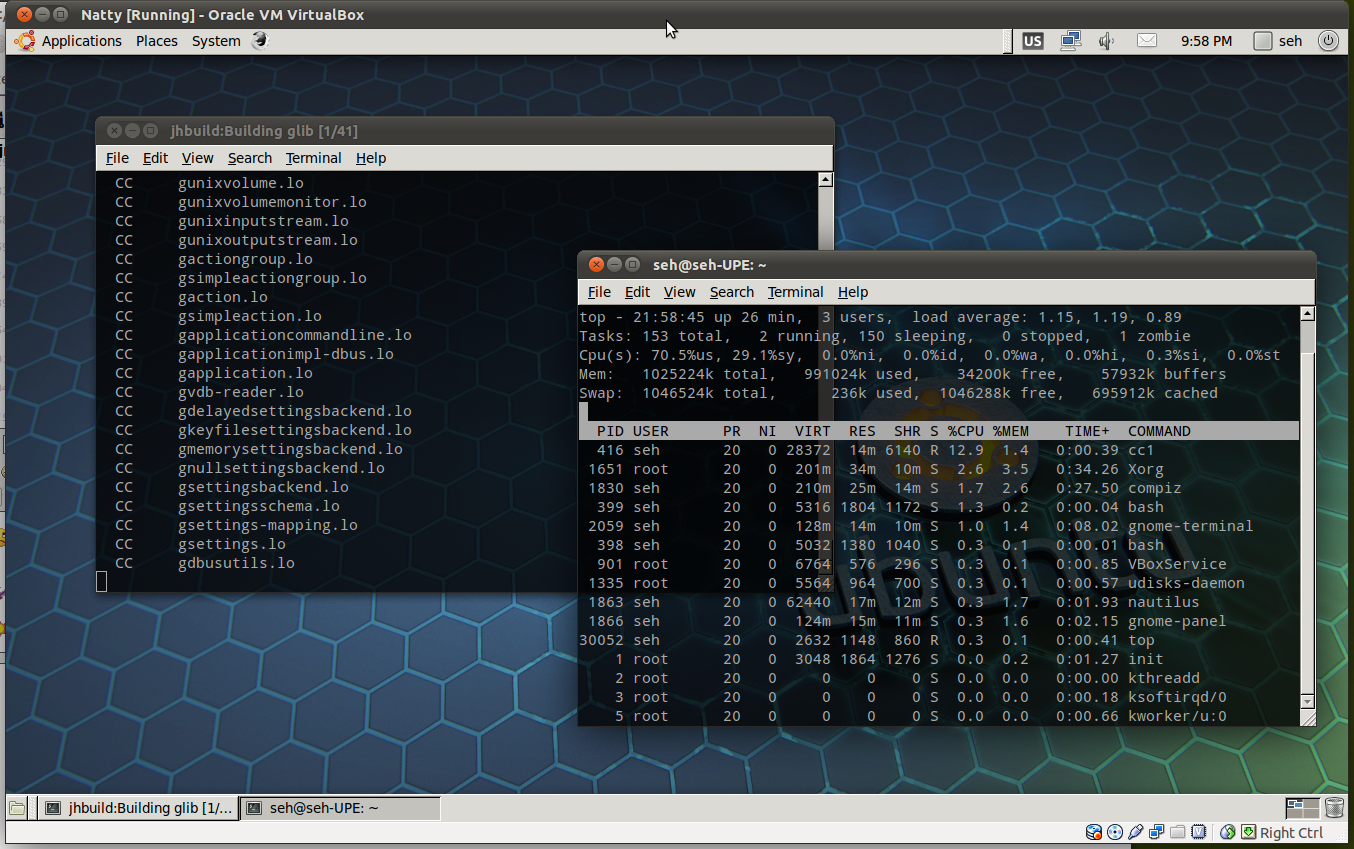The width and height of the screenshot is (1354, 849).
Task: Click the VirtualBox hard disk activity icon
Action: point(1093,832)
